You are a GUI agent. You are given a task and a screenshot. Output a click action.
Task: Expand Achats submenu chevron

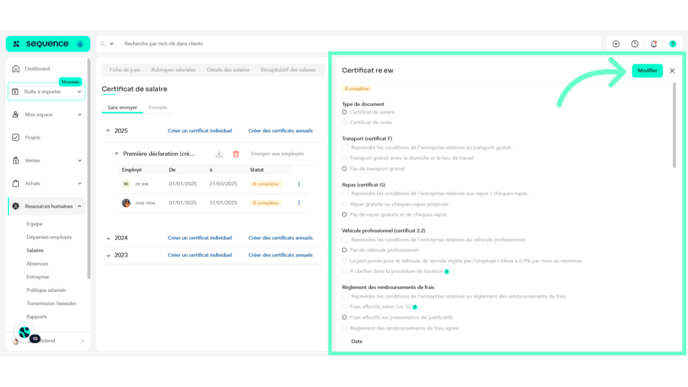[x=79, y=183]
